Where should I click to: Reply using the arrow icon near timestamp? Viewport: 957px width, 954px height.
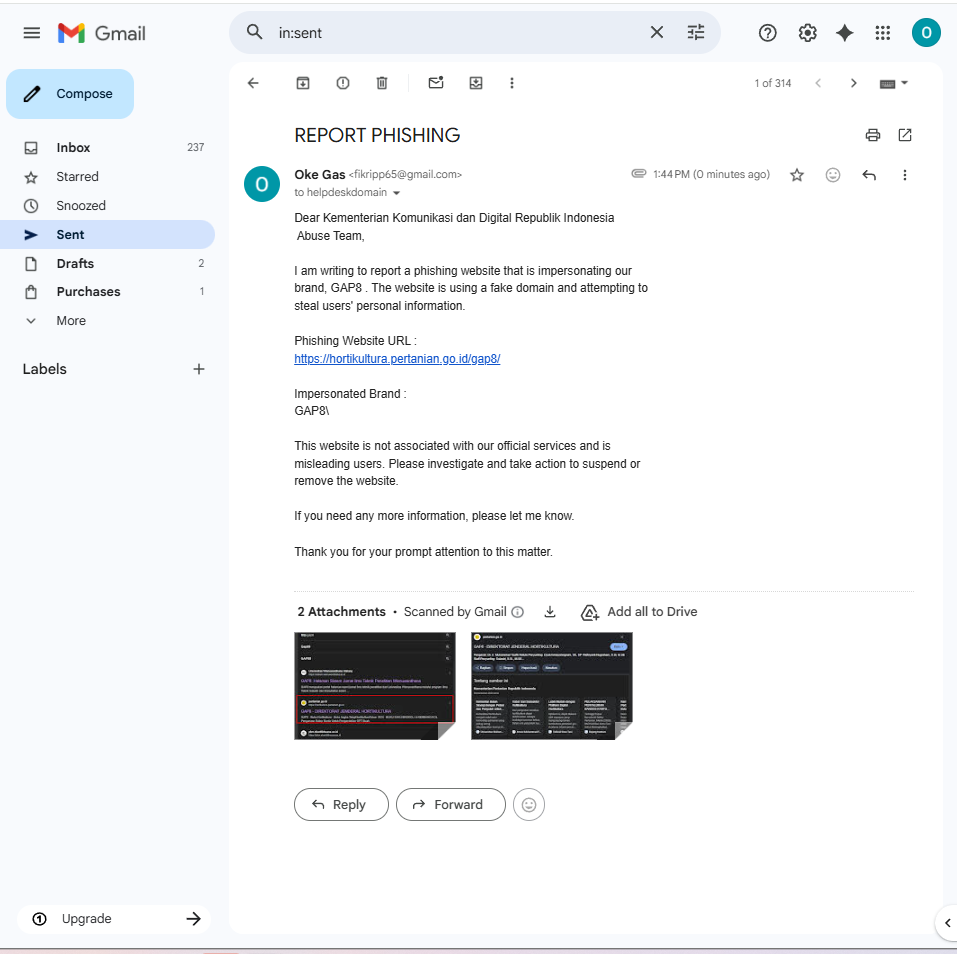coord(869,175)
